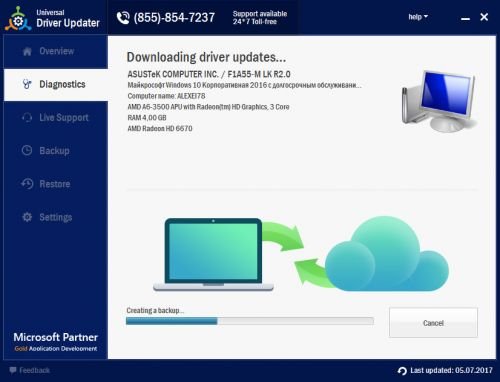Click the Microsoft Partner badge

tap(56, 342)
